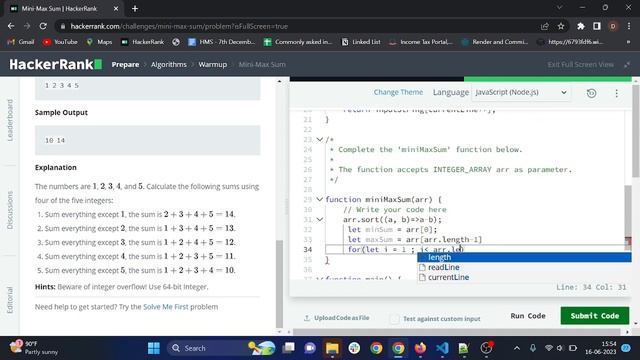Open a new browser tab

(135, 8)
